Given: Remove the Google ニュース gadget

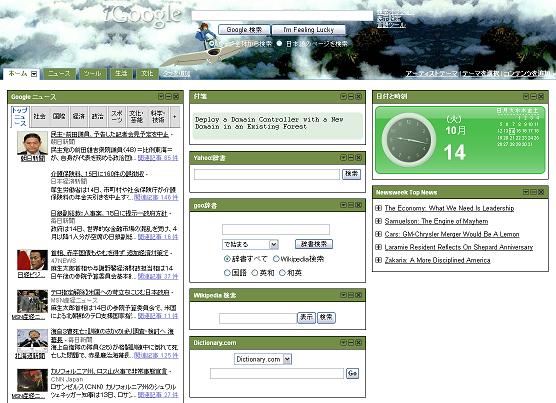Looking at the screenshot, I should 176,96.
